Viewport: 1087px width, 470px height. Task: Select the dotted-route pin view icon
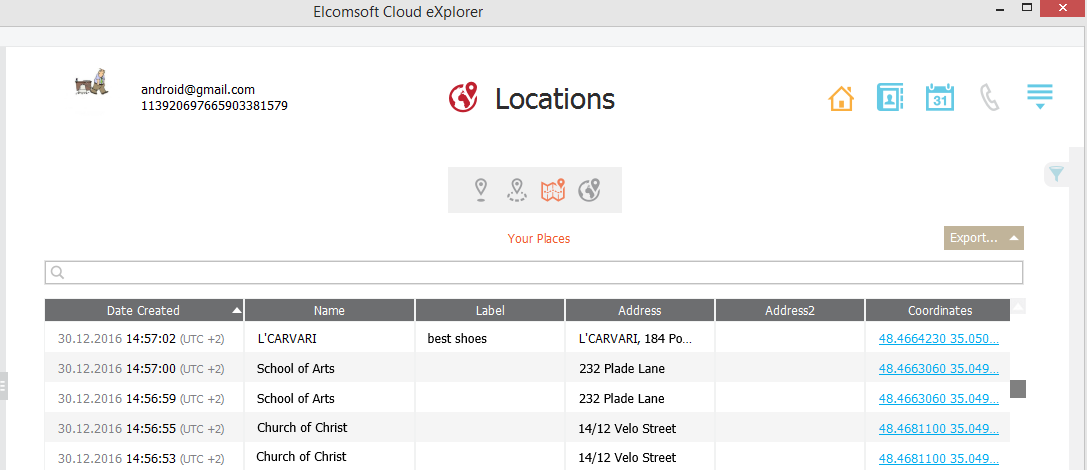click(x=516, y=189)
